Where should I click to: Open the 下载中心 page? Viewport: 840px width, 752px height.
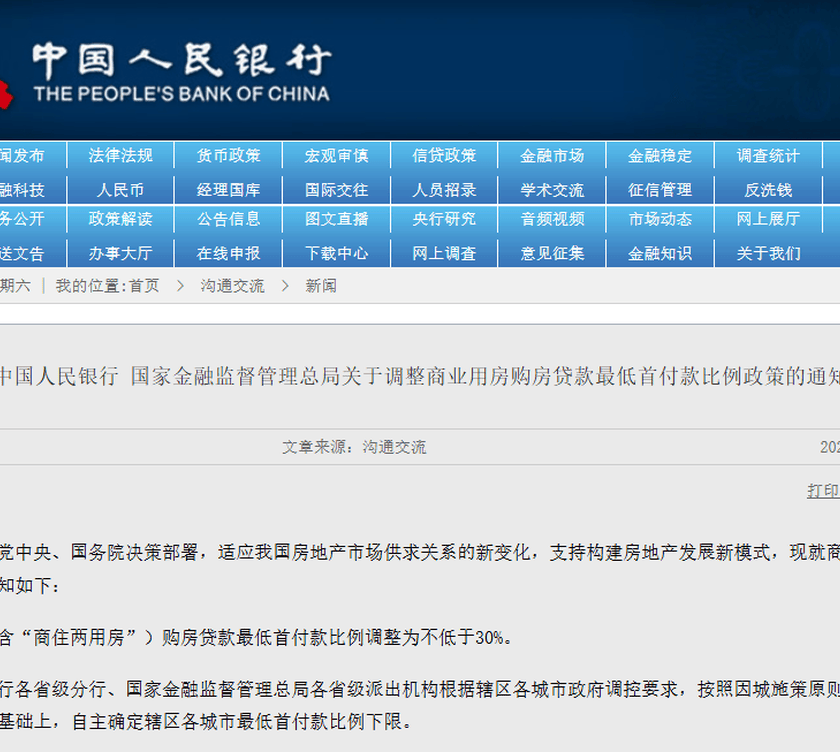tap(336, 253)
